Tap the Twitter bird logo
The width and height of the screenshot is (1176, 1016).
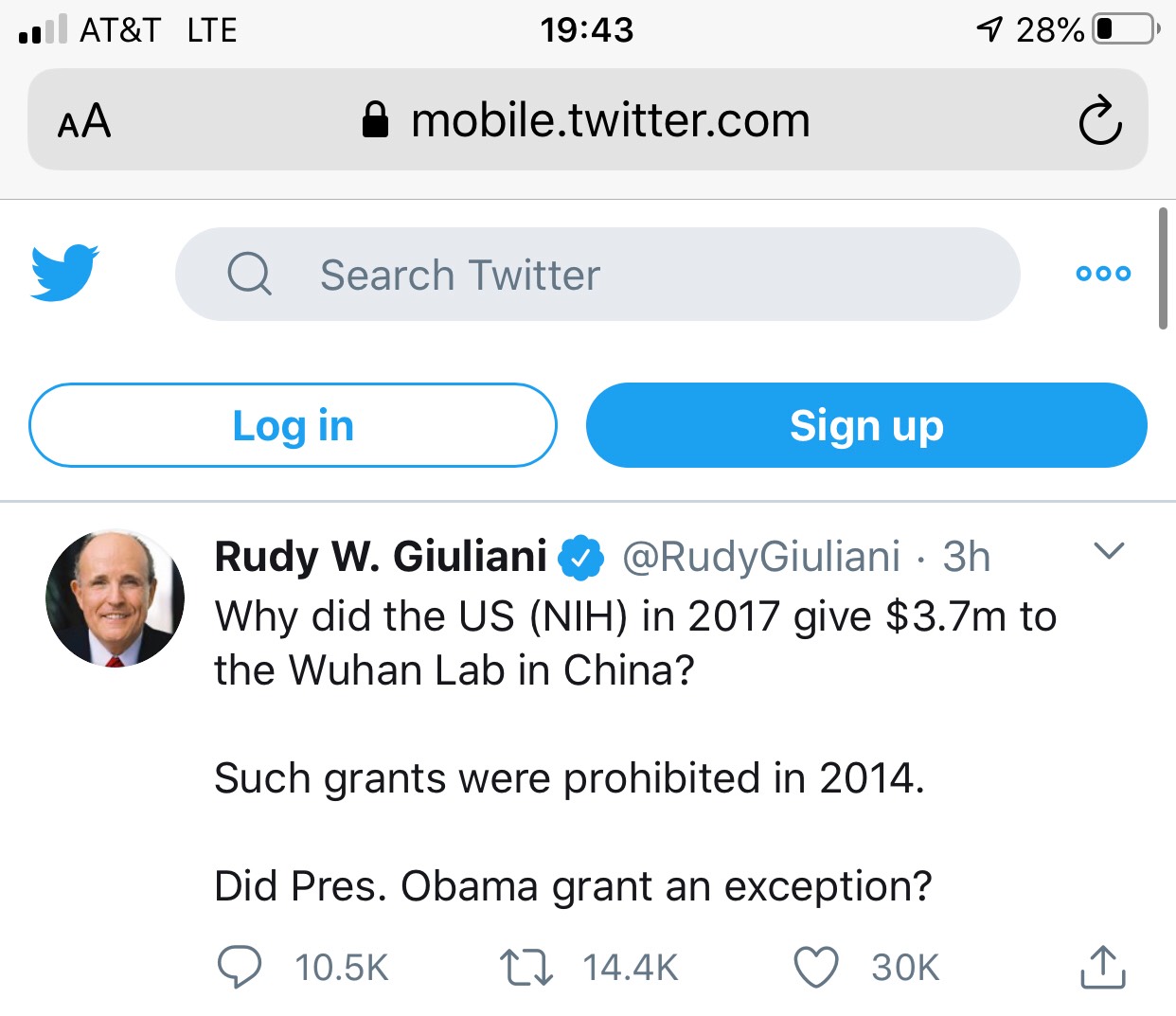point(64,273)
